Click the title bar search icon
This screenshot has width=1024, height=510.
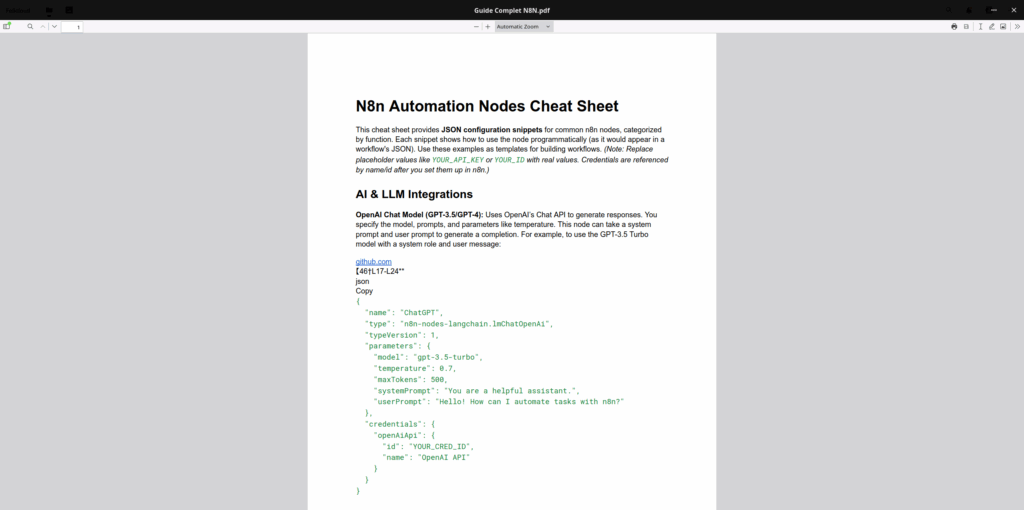click(949, 10)
